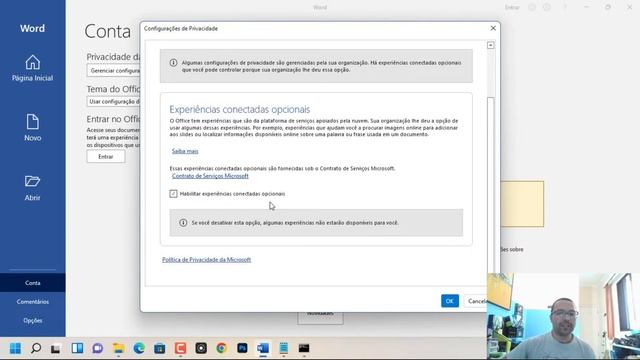Open the Widgets panel on the taskbar
This screenshot has height=360, width=640.
[77, 348]
